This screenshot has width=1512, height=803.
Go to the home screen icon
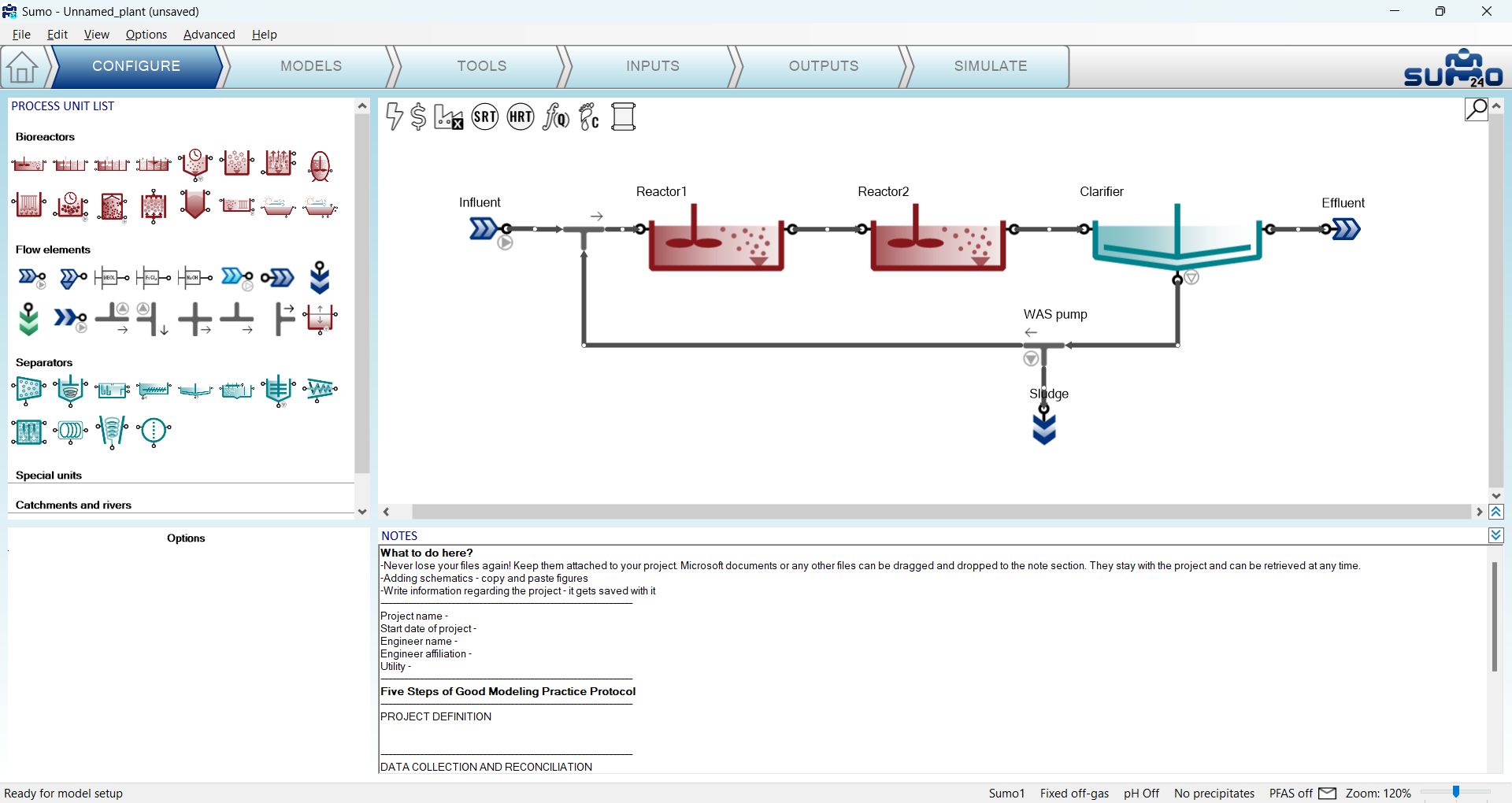click(22, 67)
